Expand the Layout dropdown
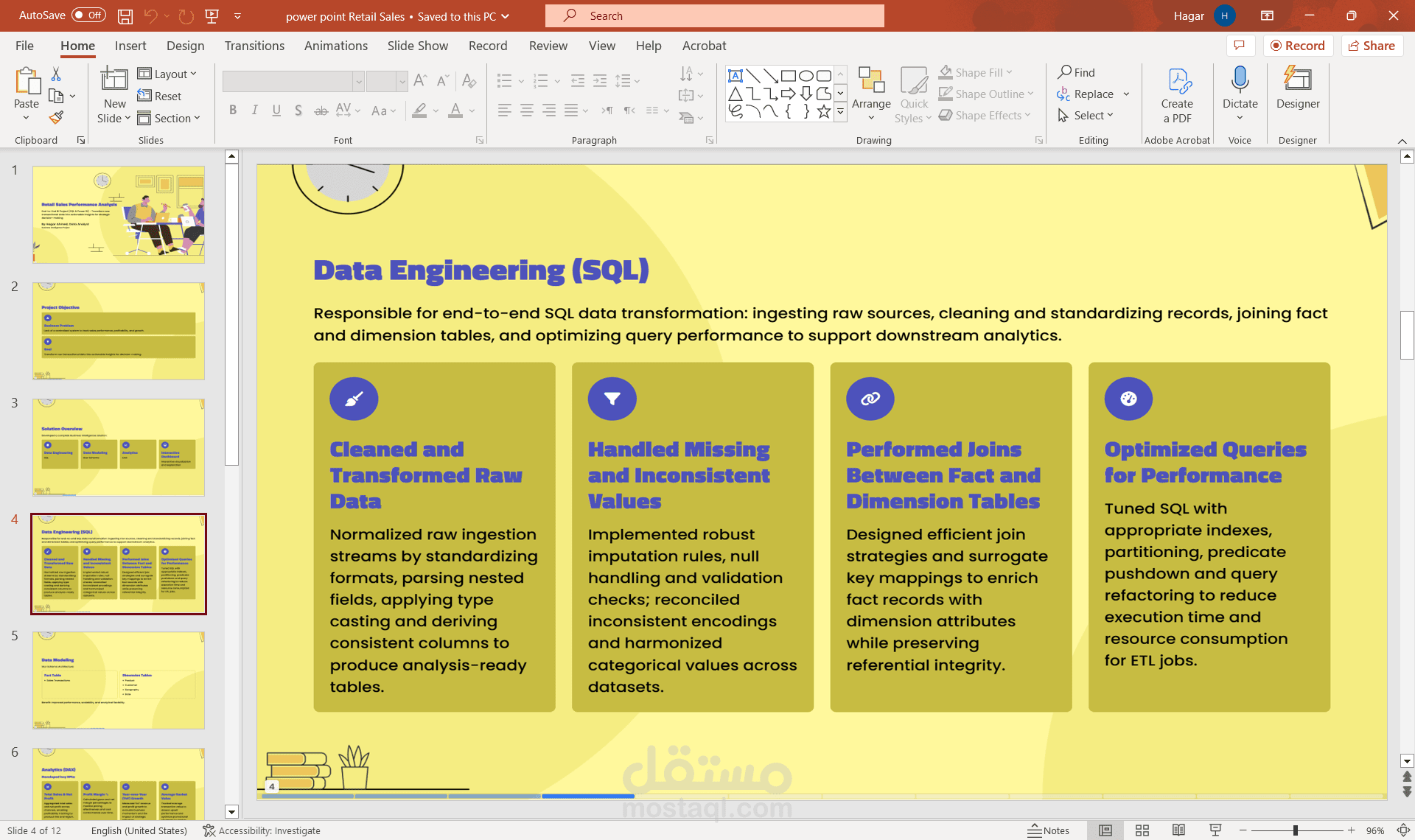1415x840 pixels. click(x=168, y=74)
